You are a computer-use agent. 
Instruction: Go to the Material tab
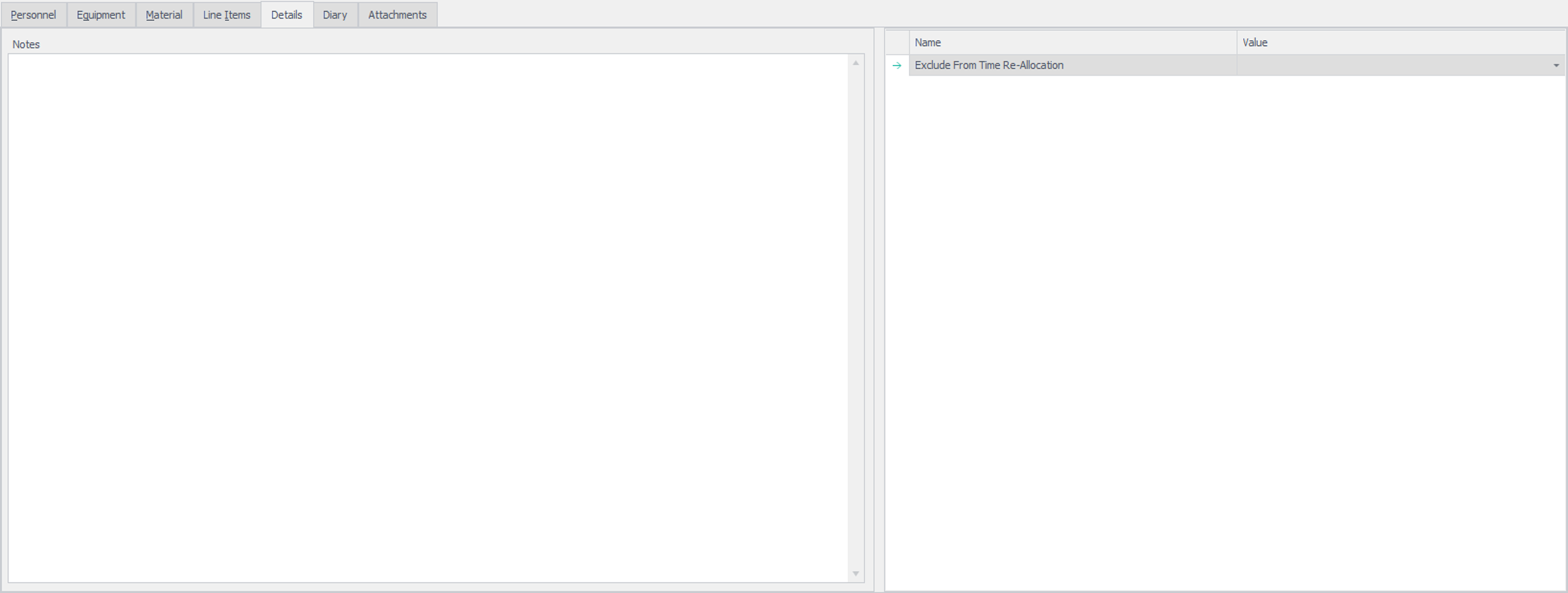(164, 14)
